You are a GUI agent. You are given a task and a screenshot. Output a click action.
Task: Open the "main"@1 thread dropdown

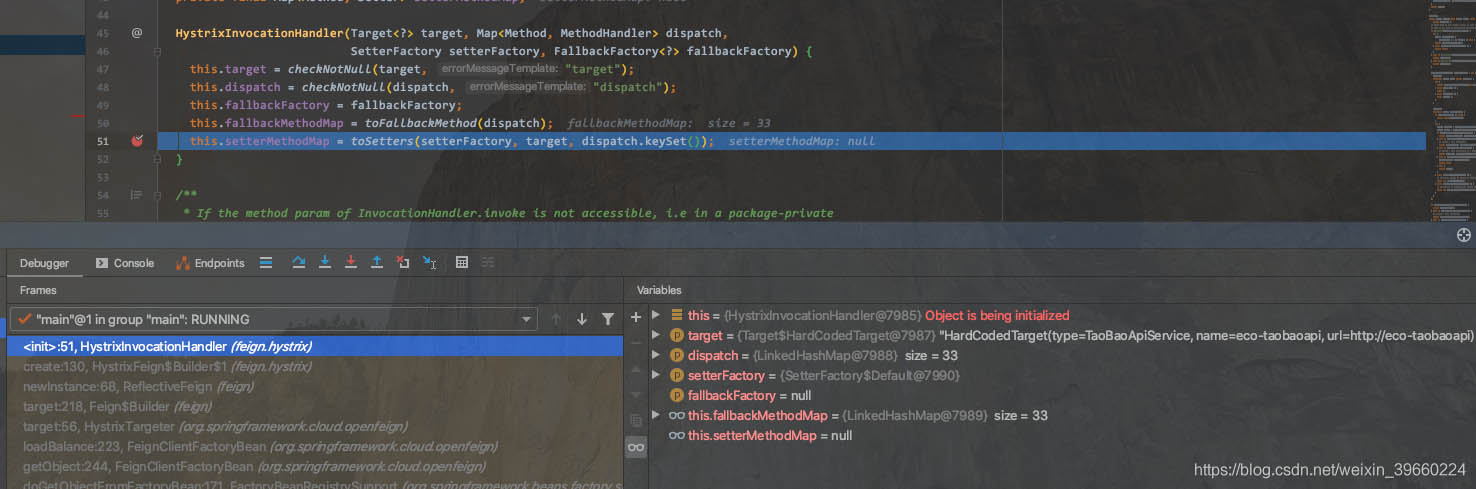click(x=527, y=319)
